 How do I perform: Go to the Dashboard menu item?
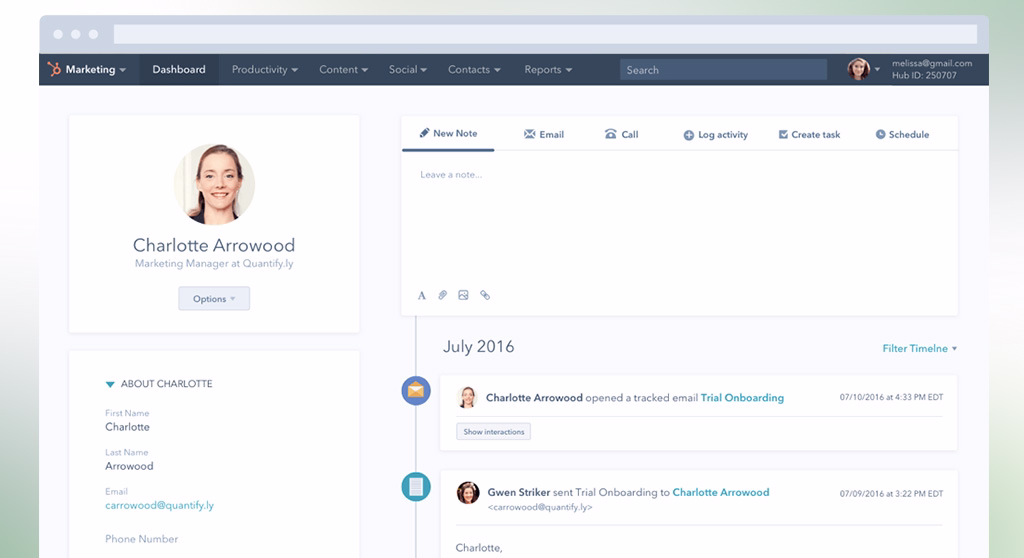point(179,69)
